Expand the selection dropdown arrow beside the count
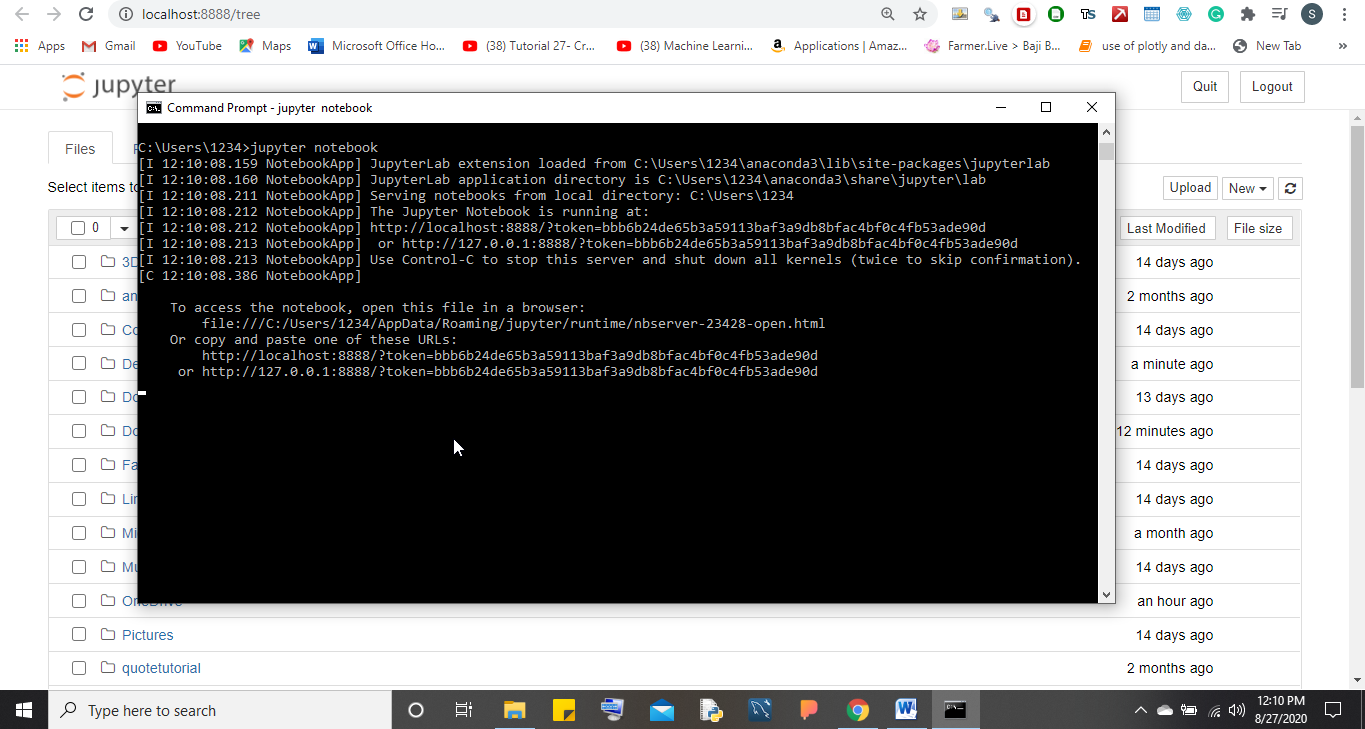 point(124,228)
